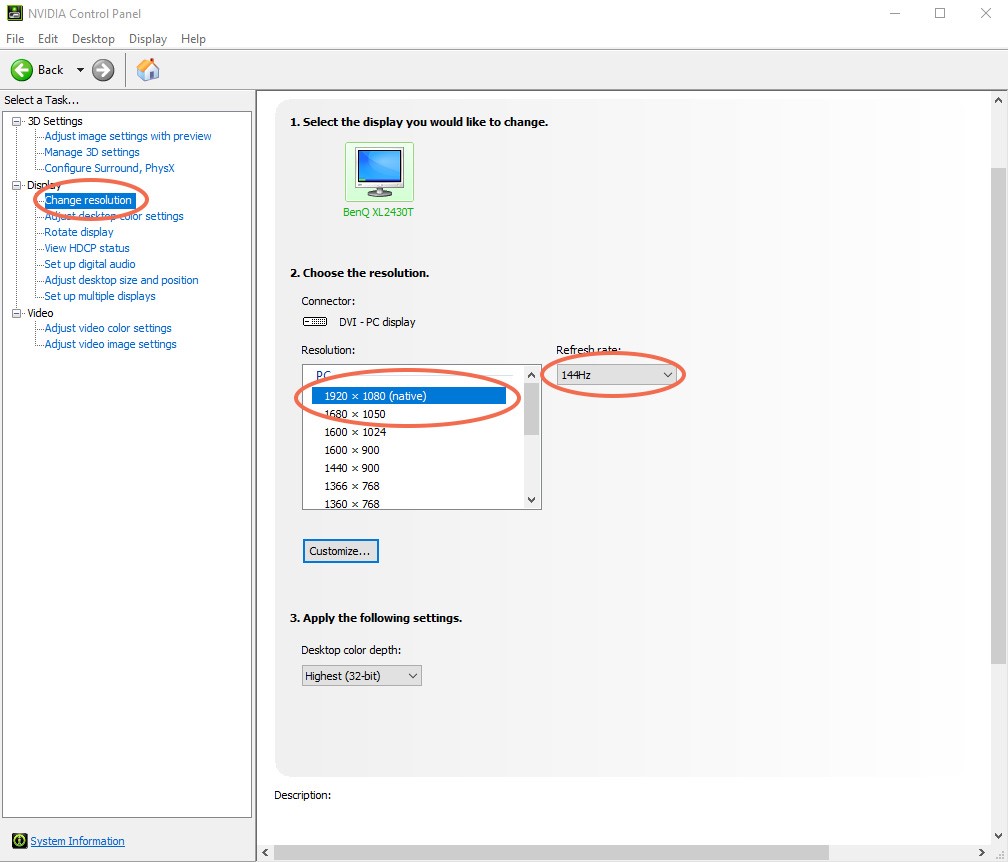Image resolution: width=1008 pixels, height=862 pixels.
Task: Click the Customize... button
Action: tap(341, 551)
